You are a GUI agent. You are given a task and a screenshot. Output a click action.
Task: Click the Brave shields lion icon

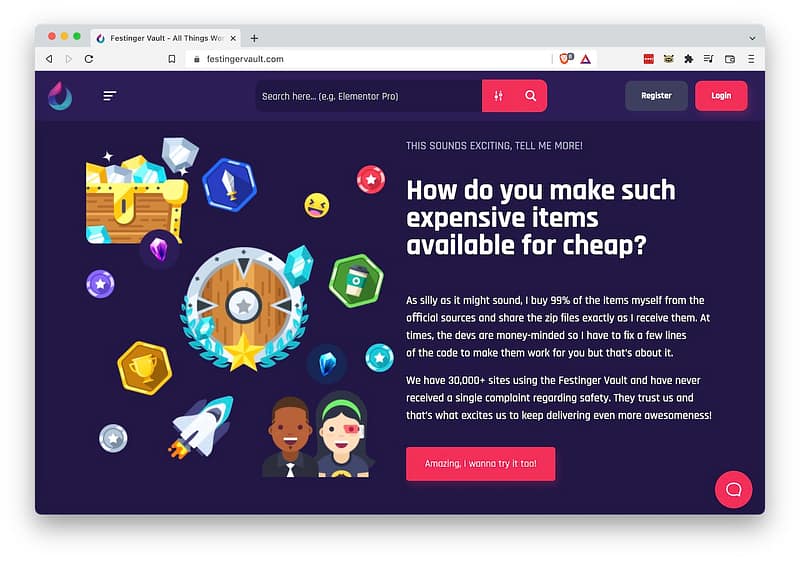566,59
